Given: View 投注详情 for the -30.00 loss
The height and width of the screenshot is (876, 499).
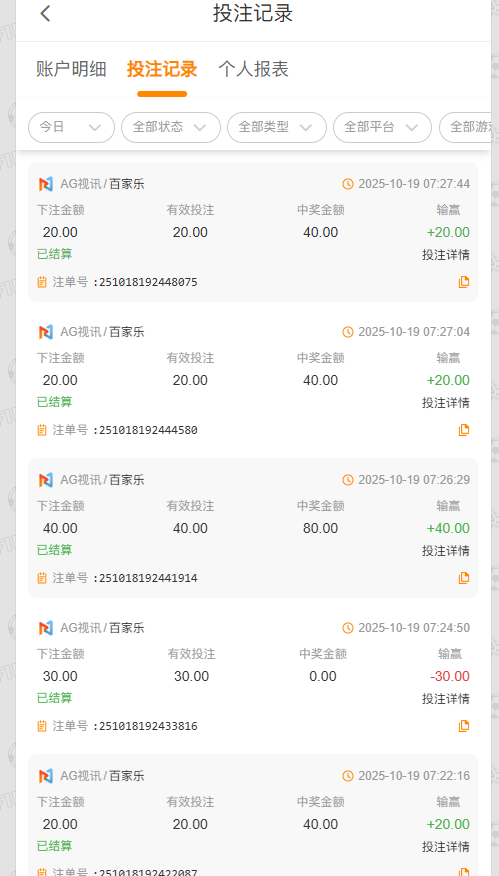Looking at the screenshot, I should point(445,699).
